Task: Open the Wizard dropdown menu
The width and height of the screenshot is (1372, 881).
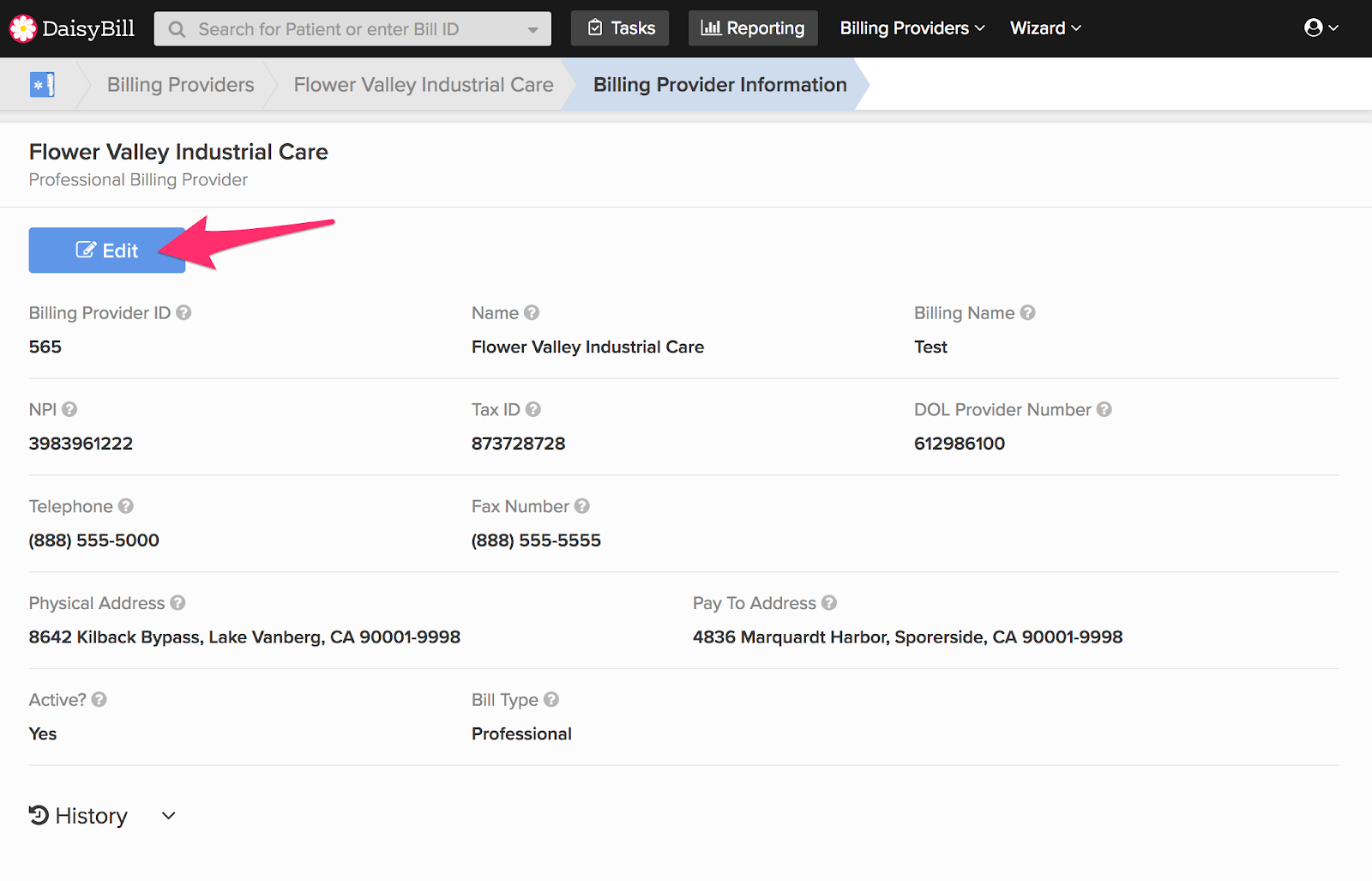Action: point(1045,28)
